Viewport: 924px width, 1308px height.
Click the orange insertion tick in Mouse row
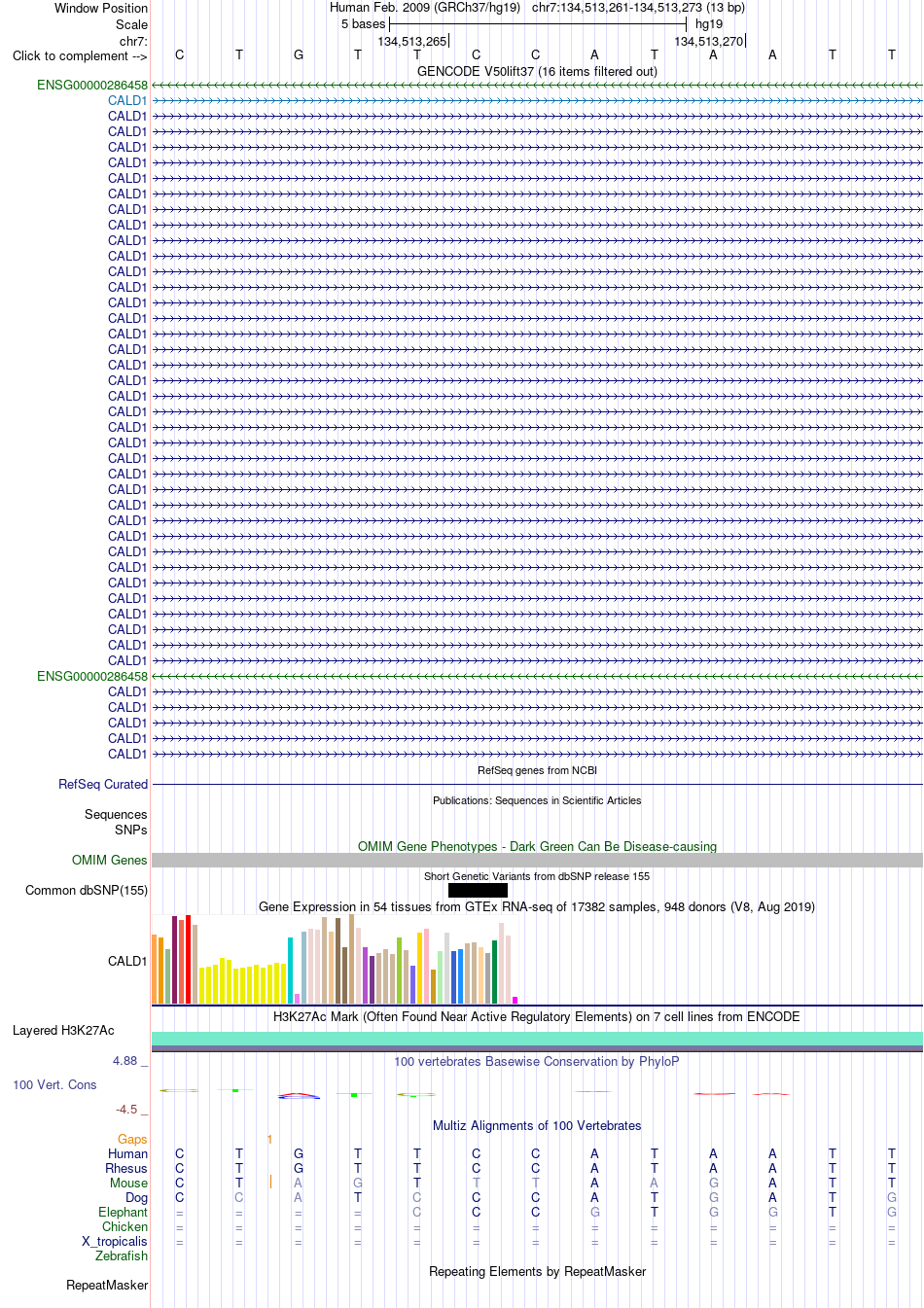point(270,1183)
